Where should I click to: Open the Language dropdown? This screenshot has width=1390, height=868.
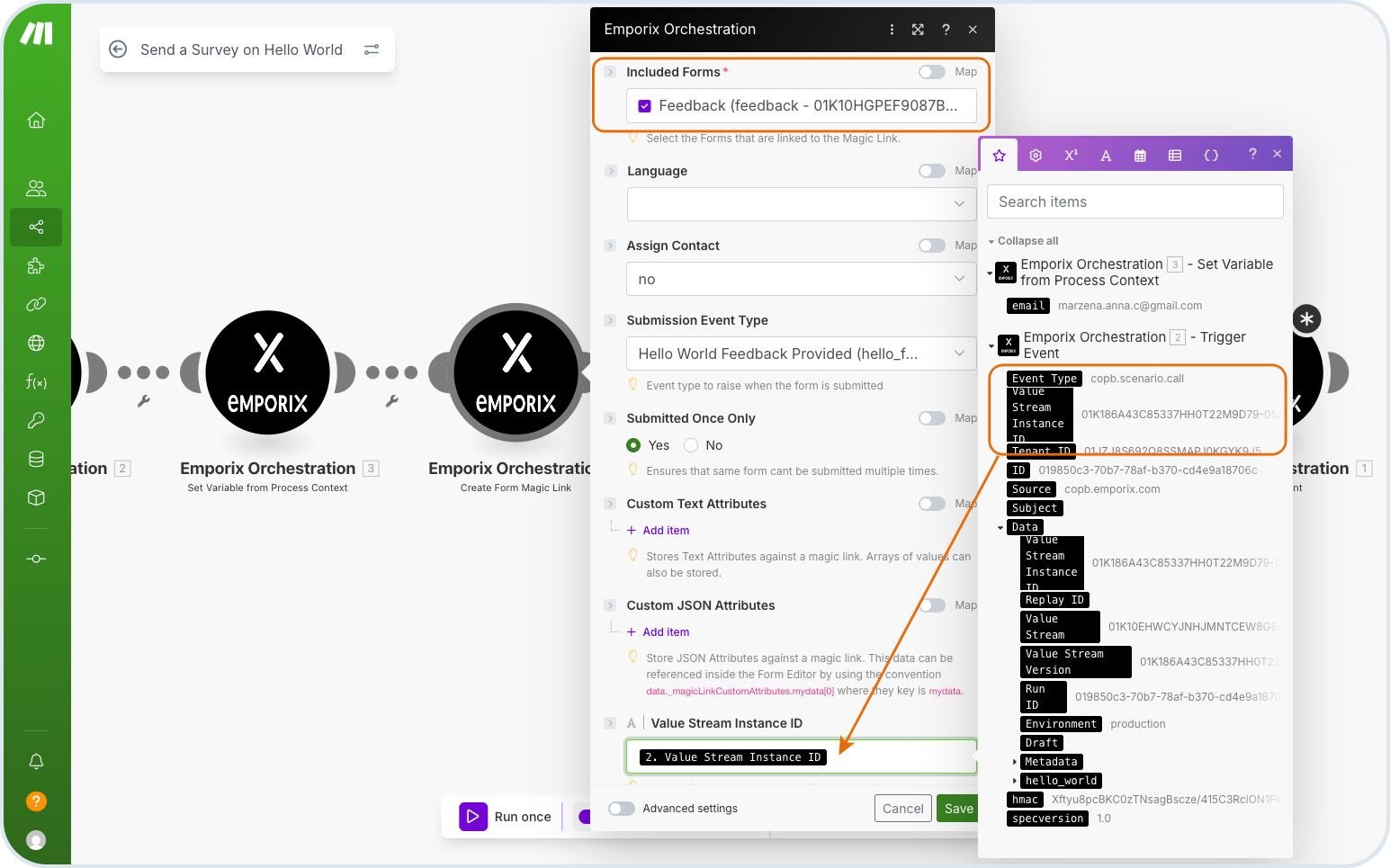point(801,204)
